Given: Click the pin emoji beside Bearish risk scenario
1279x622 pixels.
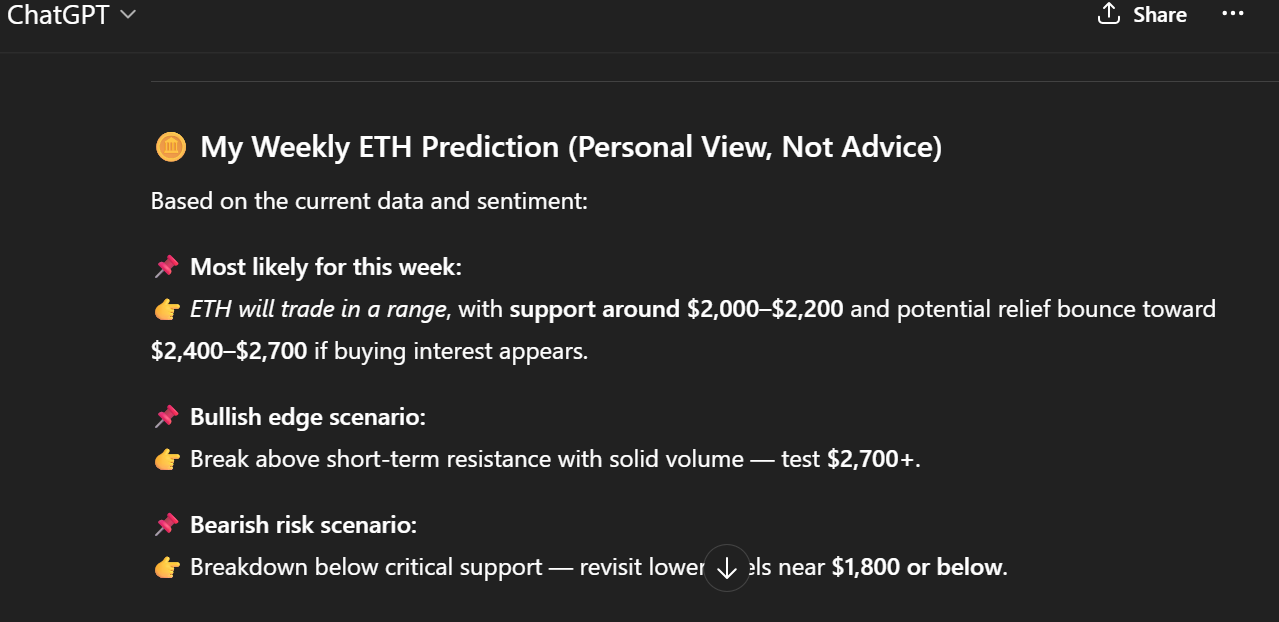Looking at the screenshot, I should coord(166,525).
